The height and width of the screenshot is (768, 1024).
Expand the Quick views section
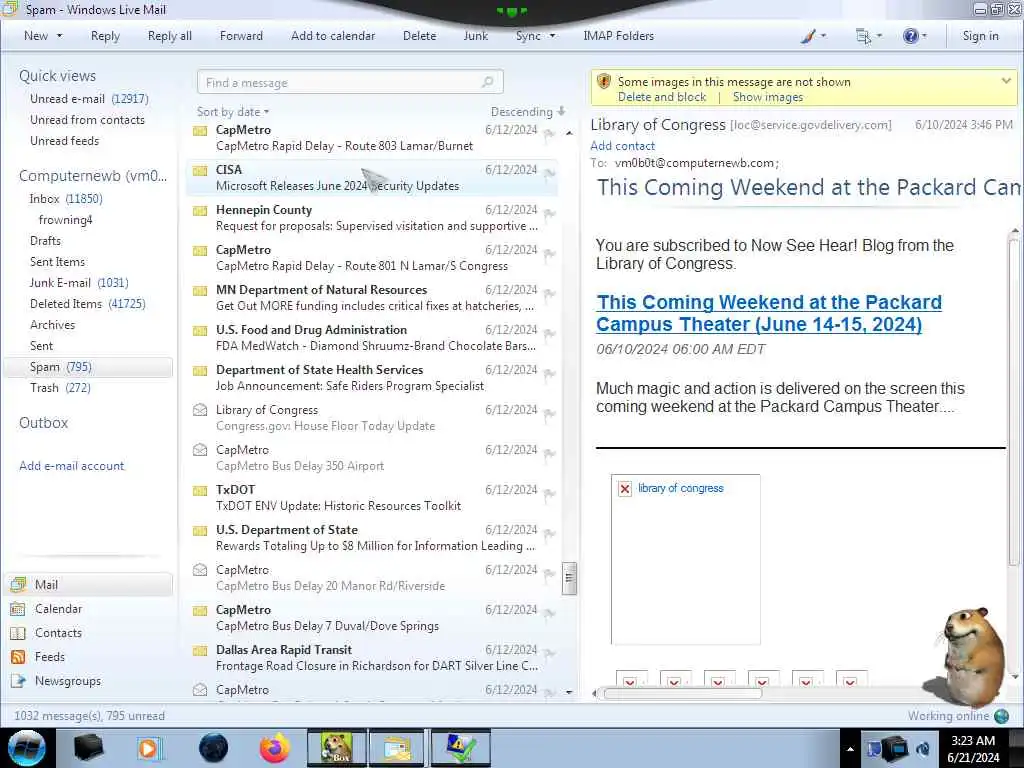[x=57, y=76]
